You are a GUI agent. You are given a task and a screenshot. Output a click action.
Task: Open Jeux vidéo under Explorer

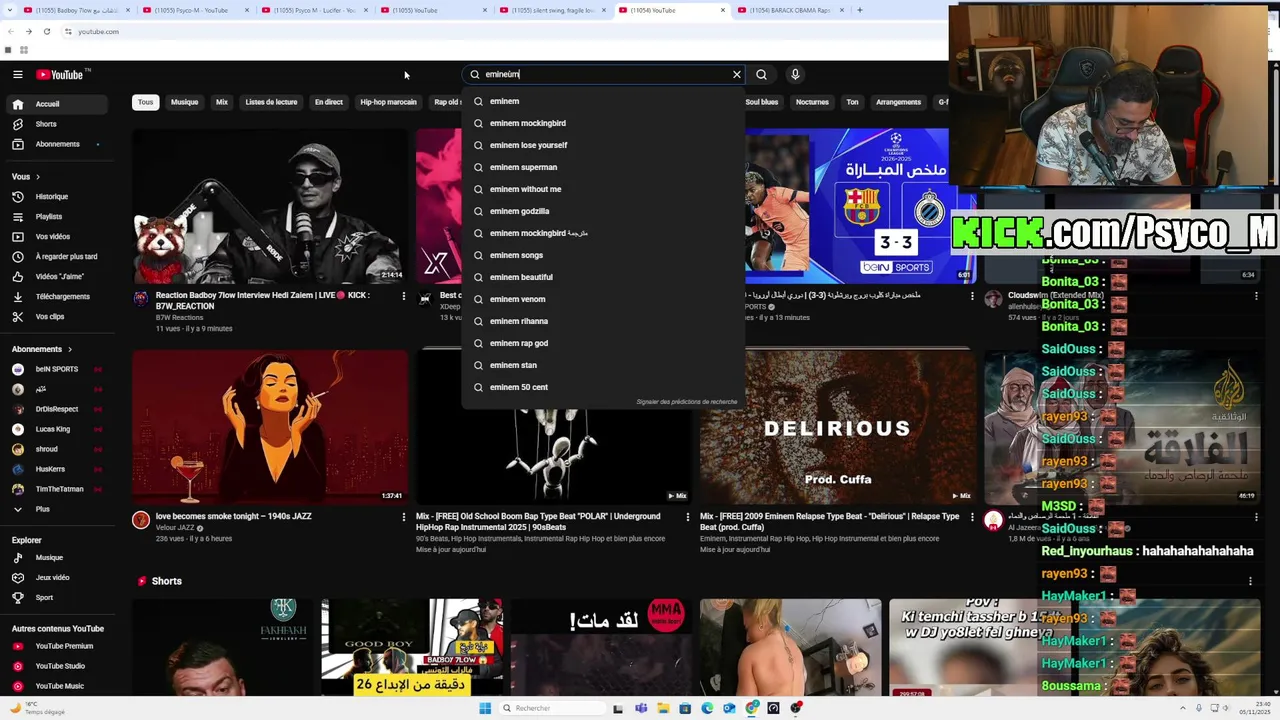pos(59,578)
